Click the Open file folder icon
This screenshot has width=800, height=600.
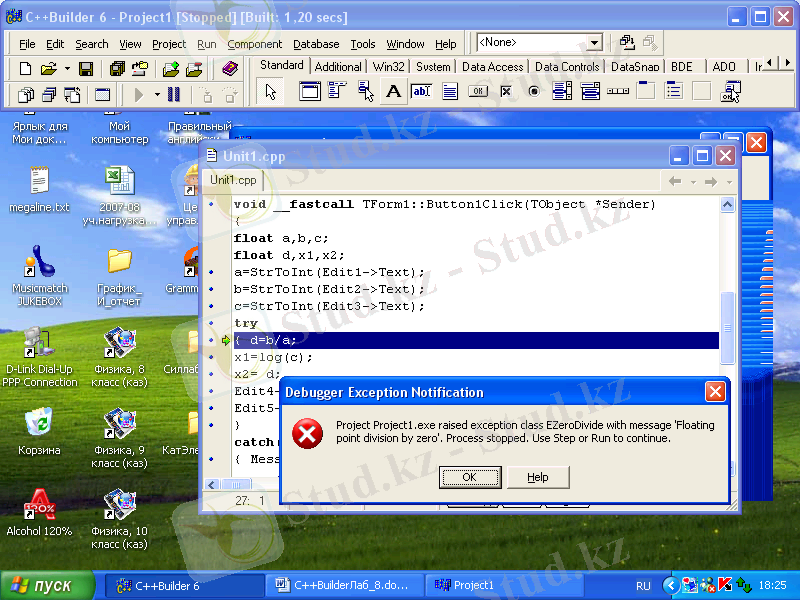[49, 68]
